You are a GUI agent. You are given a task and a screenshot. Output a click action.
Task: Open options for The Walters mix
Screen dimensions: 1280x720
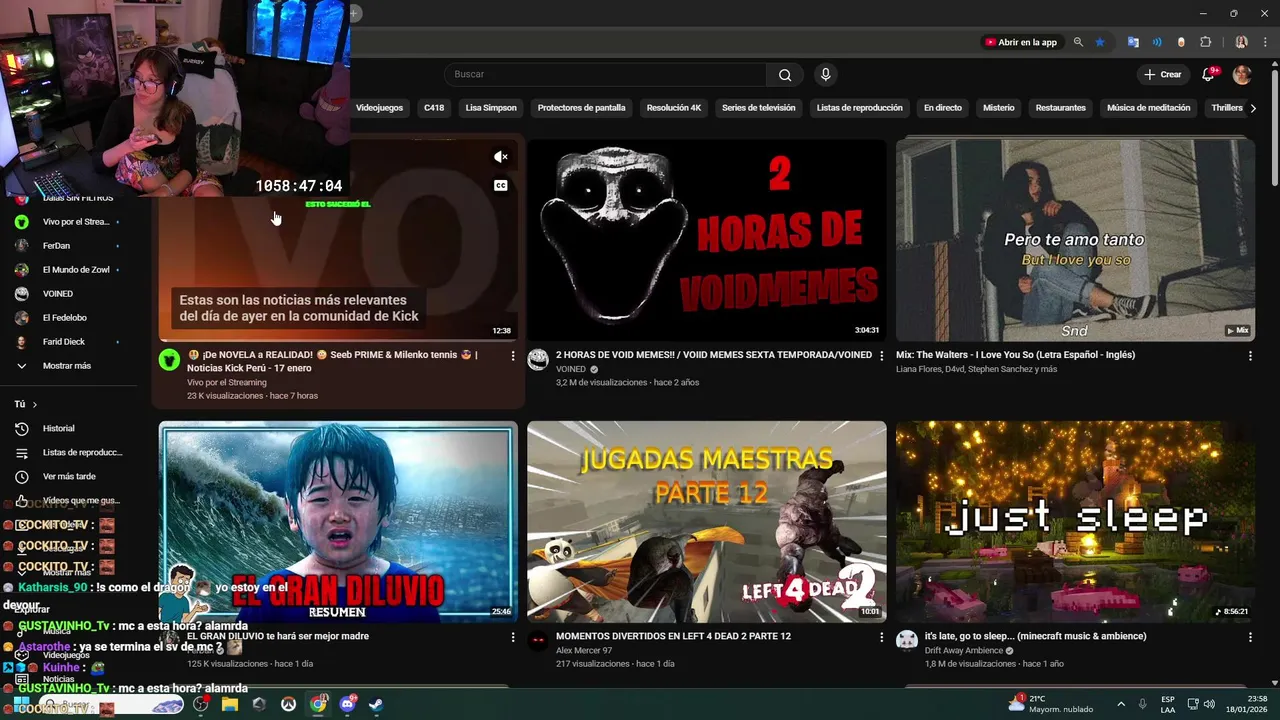(1250, 355)
